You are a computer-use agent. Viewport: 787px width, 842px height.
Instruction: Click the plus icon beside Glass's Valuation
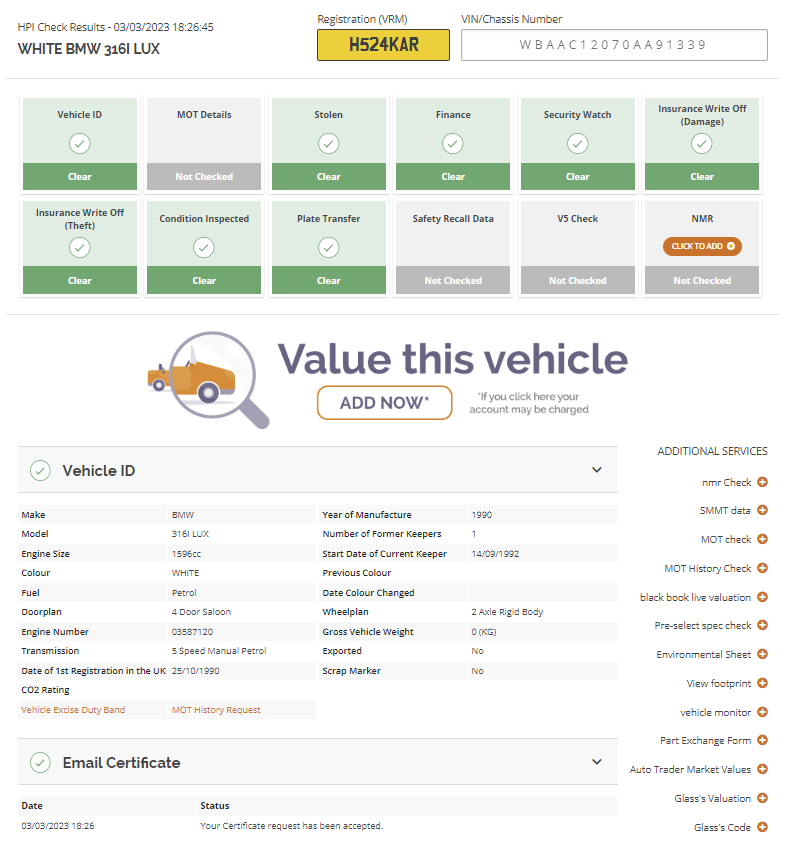762,797
